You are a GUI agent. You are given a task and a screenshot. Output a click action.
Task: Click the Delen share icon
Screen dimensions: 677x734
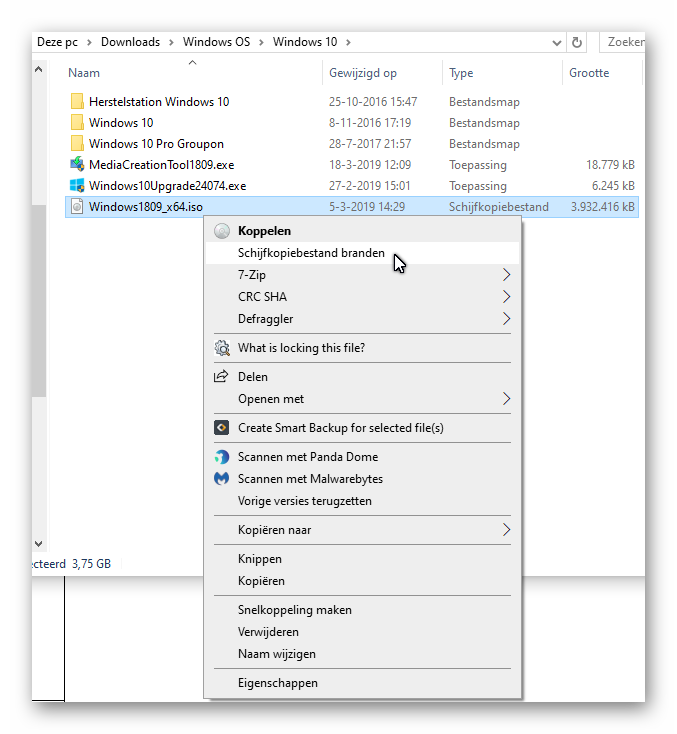222,377
